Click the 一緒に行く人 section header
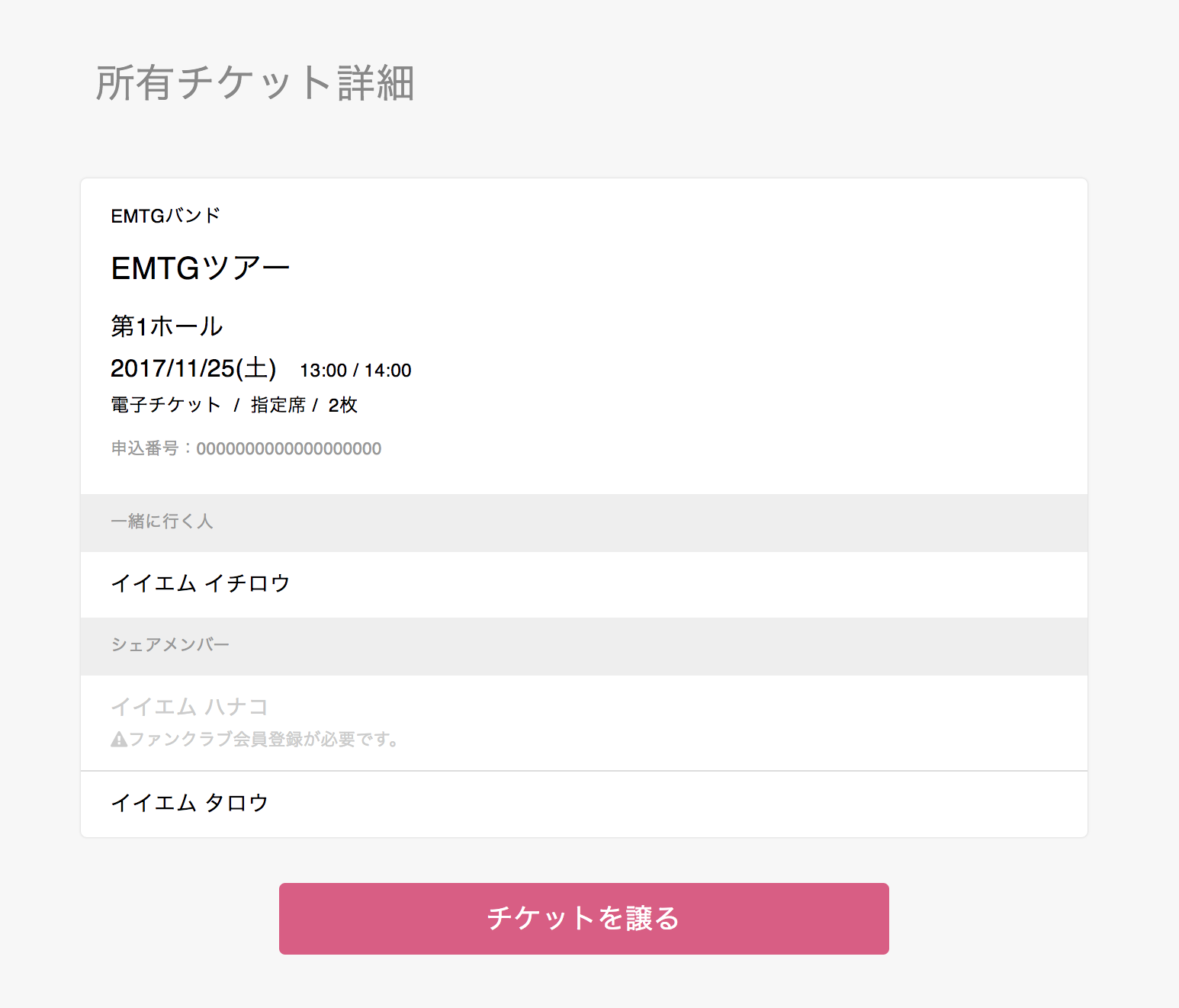The image size is (1179, 1008). pyautogui.click(x=584, y=523)
